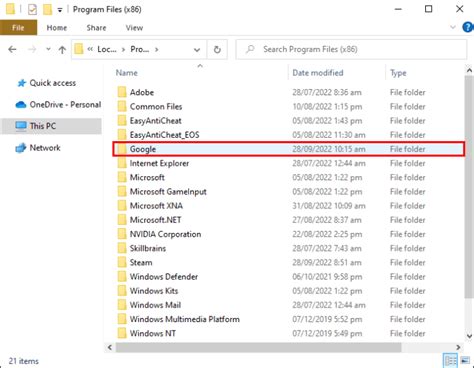Switch to Large icons view in the status bar
Image resolution: width=474 pixels, height=368 pixels.
tap(465, 361)
